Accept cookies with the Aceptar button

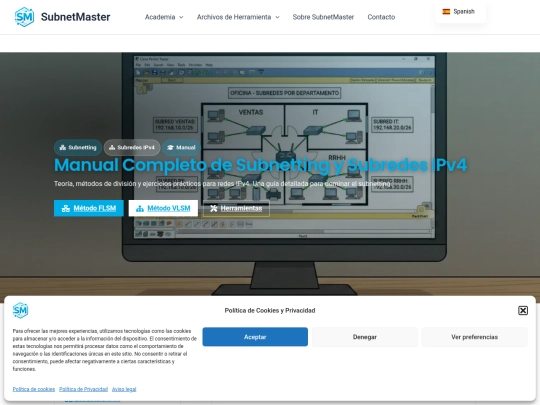click(x=255, y=337)
